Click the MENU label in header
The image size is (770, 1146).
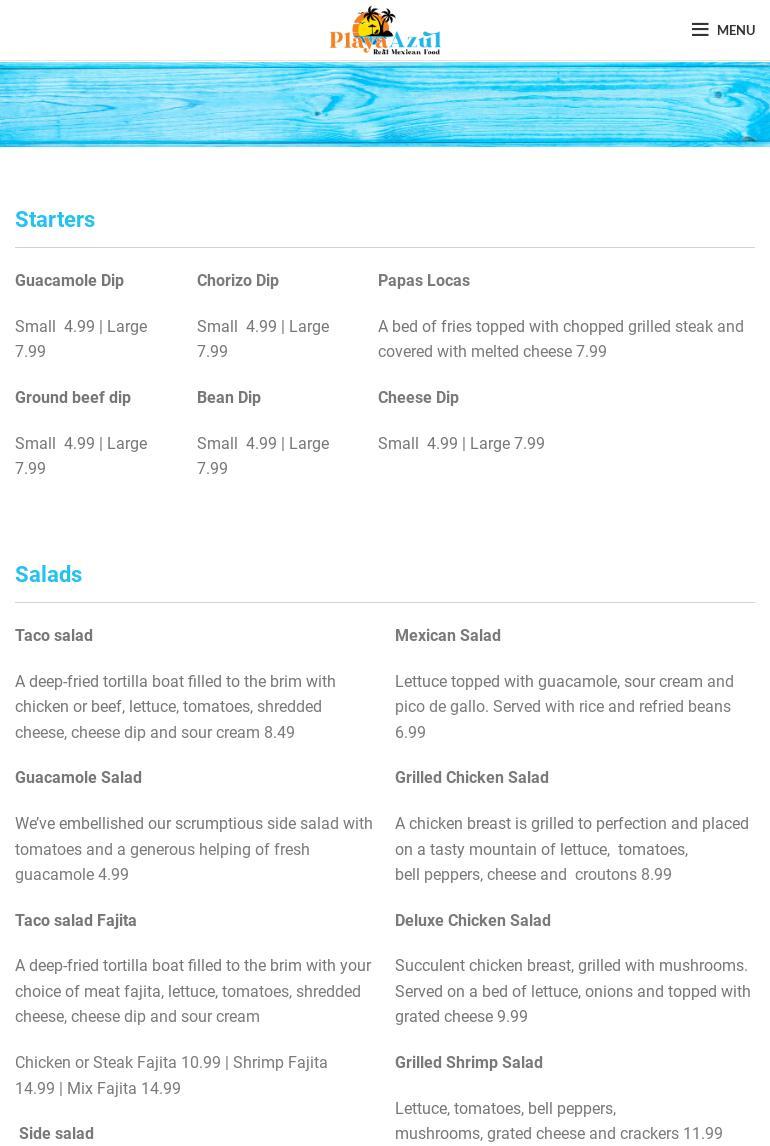pyautogui.click(x=736, y=30)
